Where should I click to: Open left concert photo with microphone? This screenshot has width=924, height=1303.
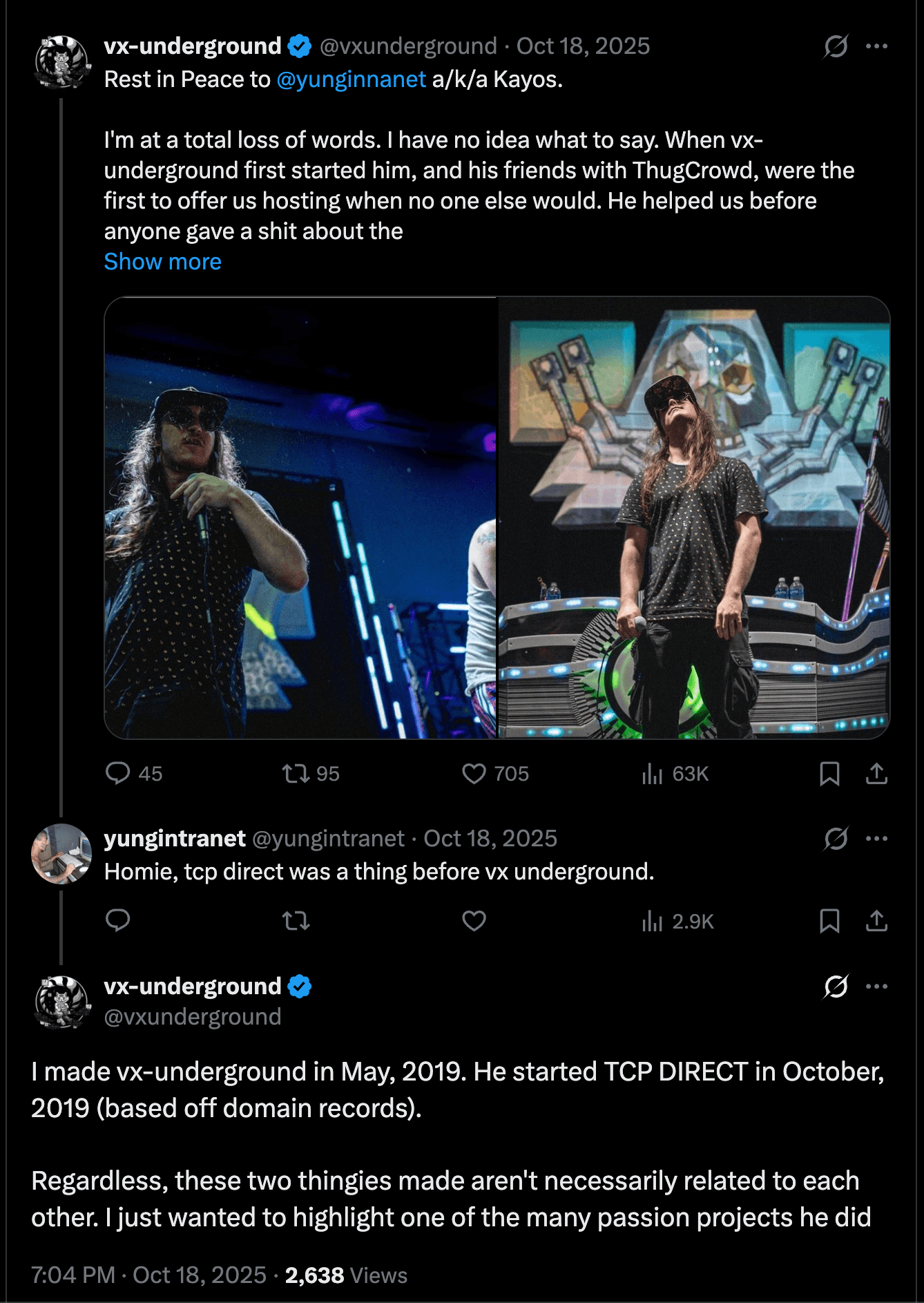coord(300,517)
